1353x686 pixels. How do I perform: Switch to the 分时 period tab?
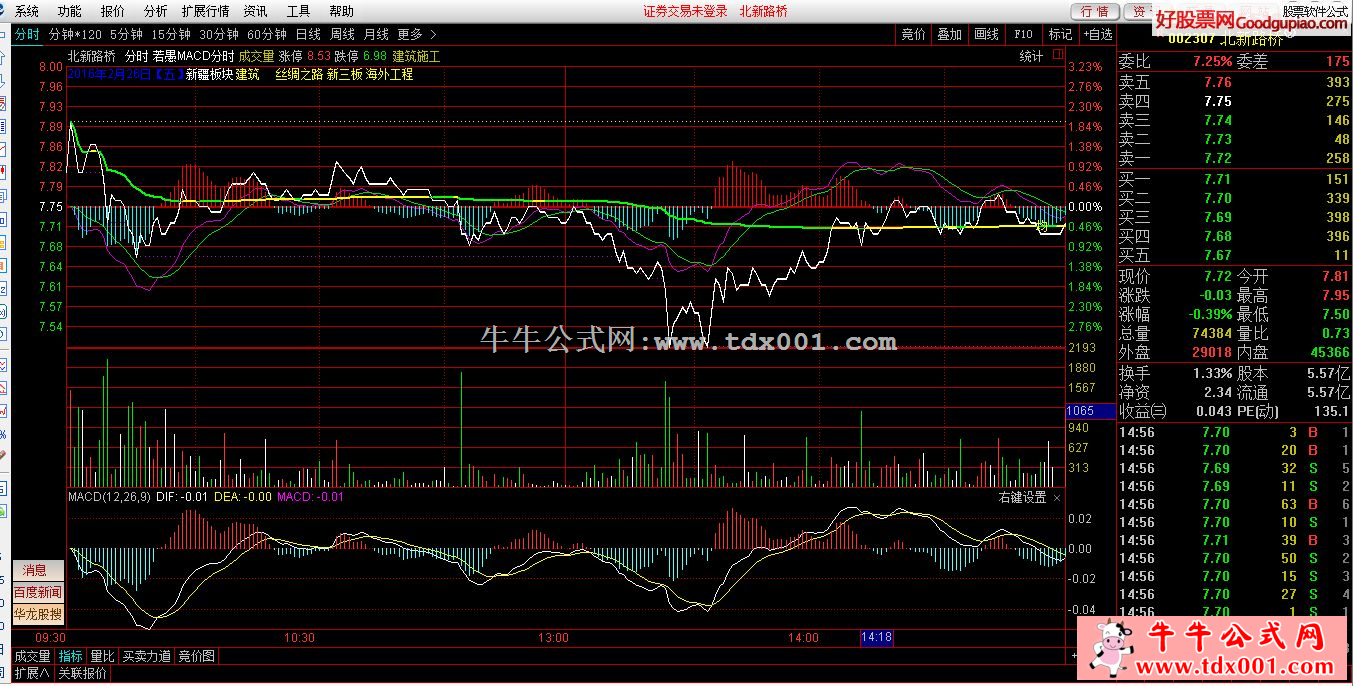coord(27,34)
